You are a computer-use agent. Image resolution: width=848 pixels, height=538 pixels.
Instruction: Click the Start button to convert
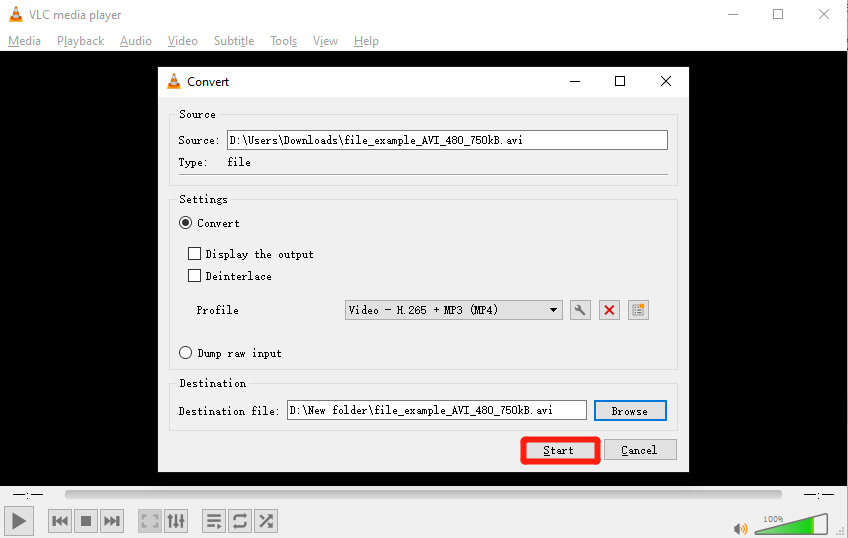pos(560,450)
